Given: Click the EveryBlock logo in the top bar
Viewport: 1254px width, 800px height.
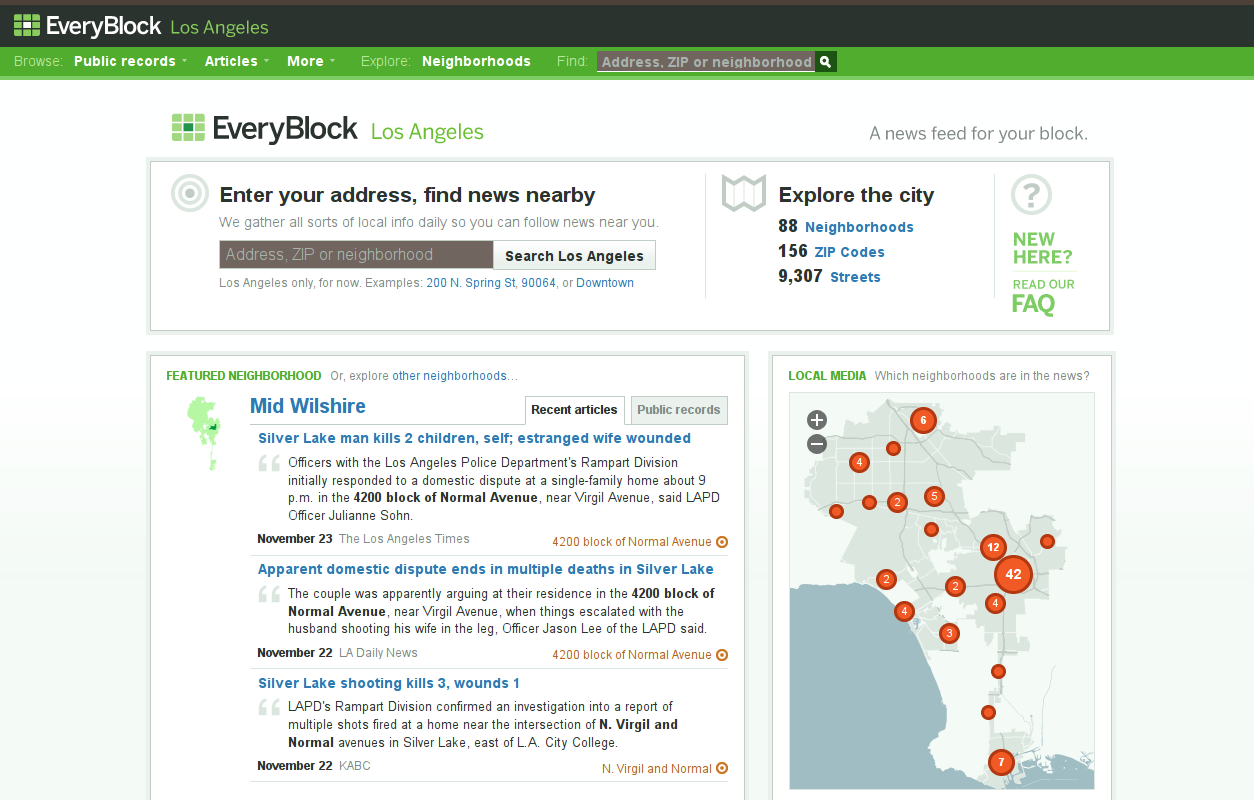Looking at the screenshot, I should (x=88, y=26).
